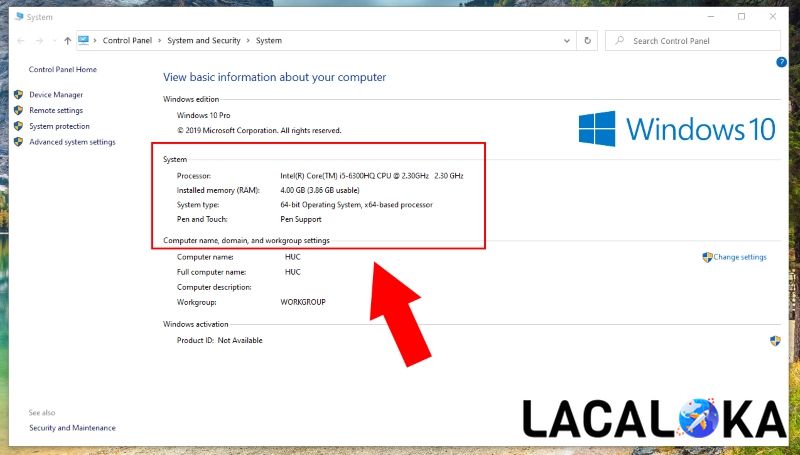Open Remote settings

point(56,110)
